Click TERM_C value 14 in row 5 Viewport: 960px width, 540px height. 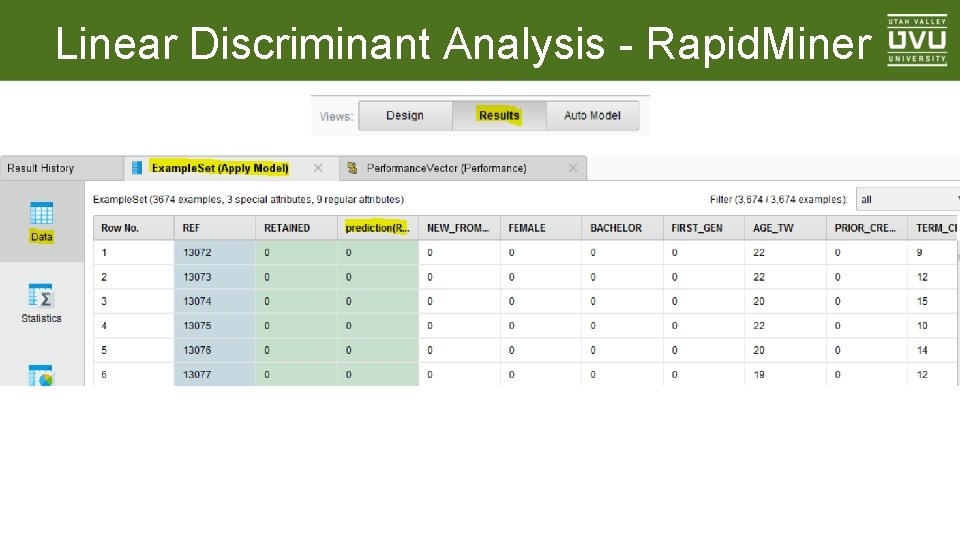pos(932,350)
